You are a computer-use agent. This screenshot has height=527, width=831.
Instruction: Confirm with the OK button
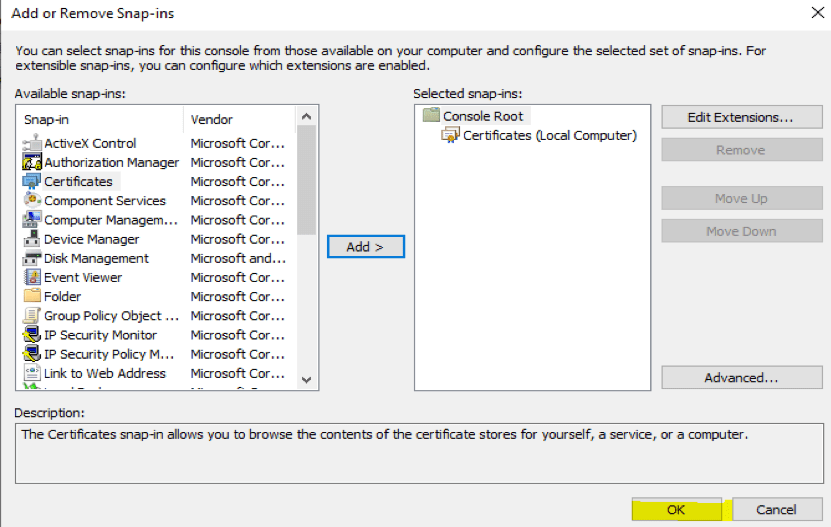coord(676,509)
